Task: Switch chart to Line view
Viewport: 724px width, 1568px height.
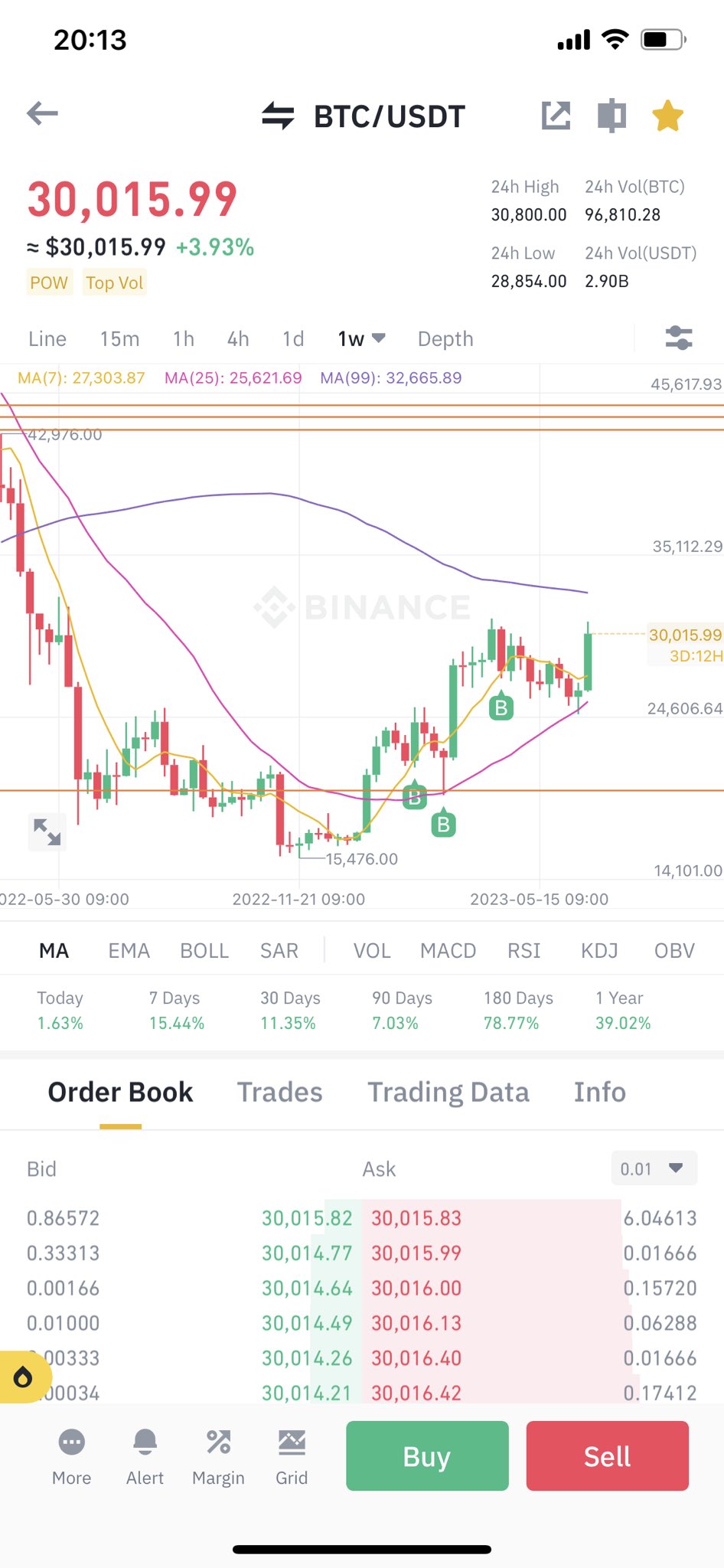Action: tap(47, 338)
